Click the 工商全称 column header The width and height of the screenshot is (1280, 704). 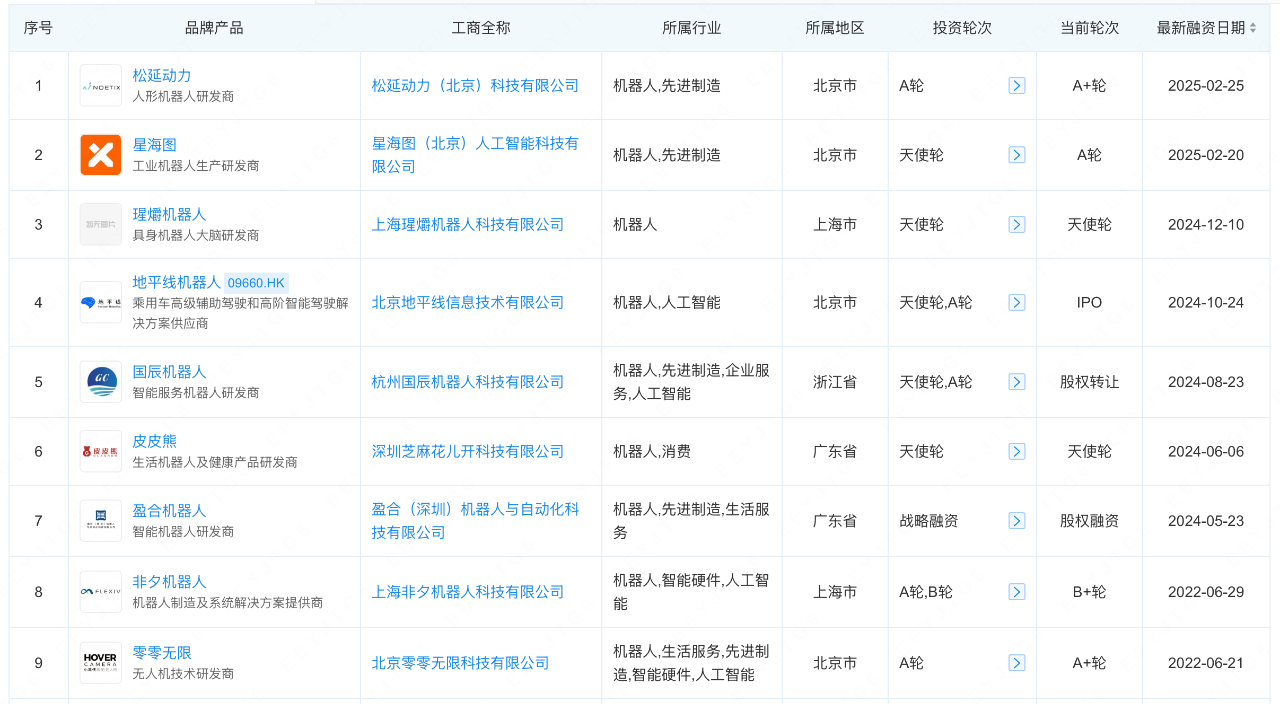(x=481, y=28)
